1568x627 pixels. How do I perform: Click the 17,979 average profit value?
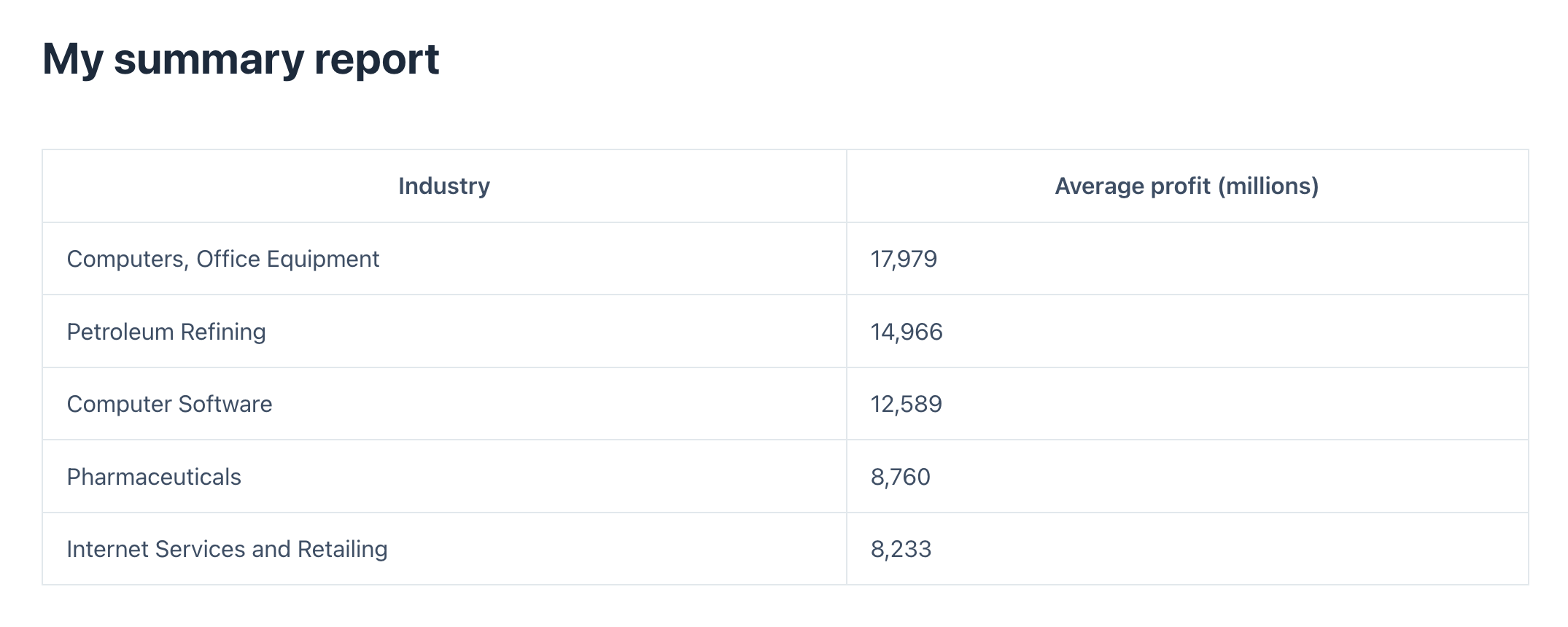904,259
